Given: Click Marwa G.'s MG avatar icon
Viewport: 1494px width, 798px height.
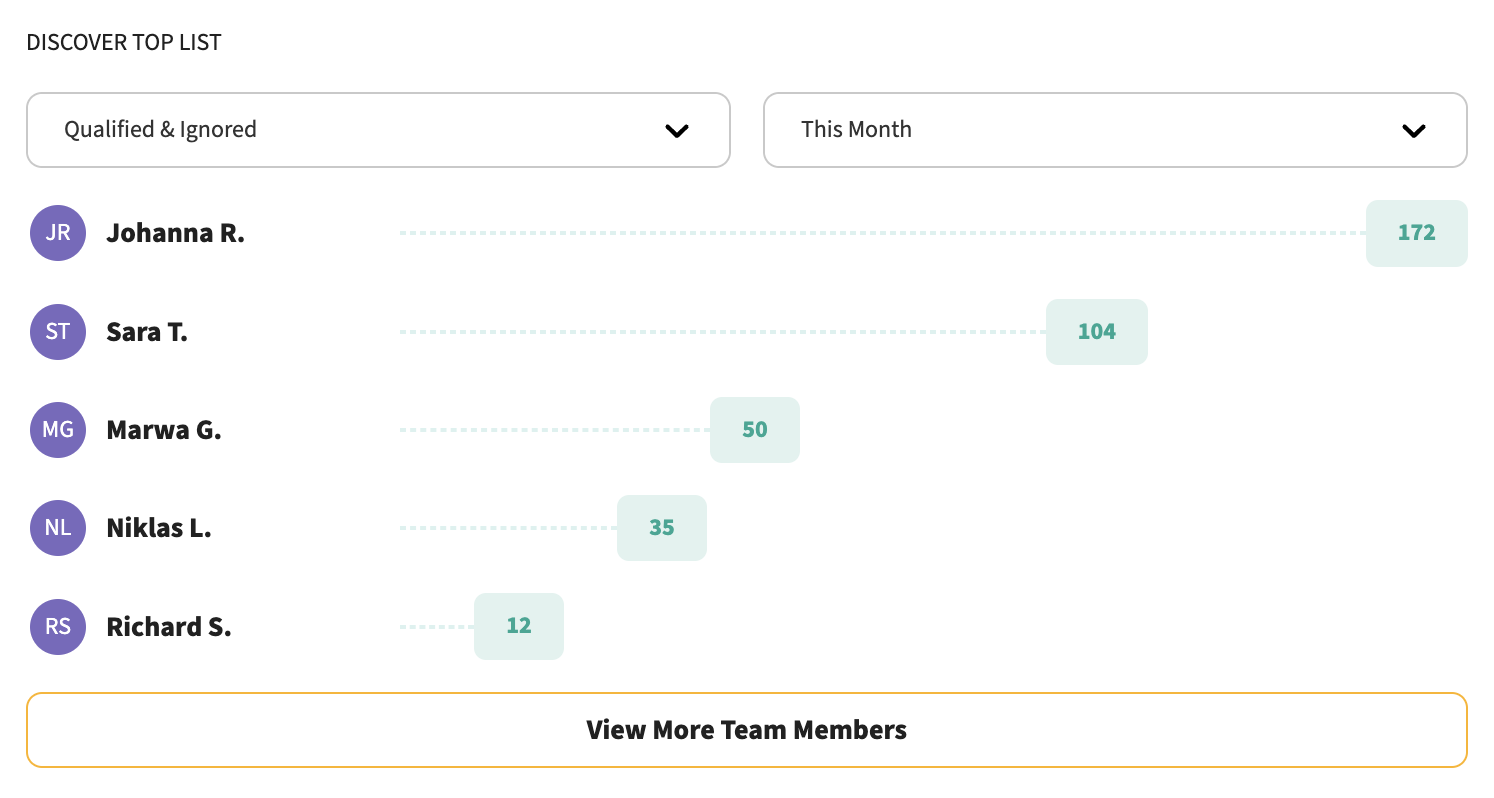Looking at the screenshot, I should pyautogui.click(x=58, y=430).
